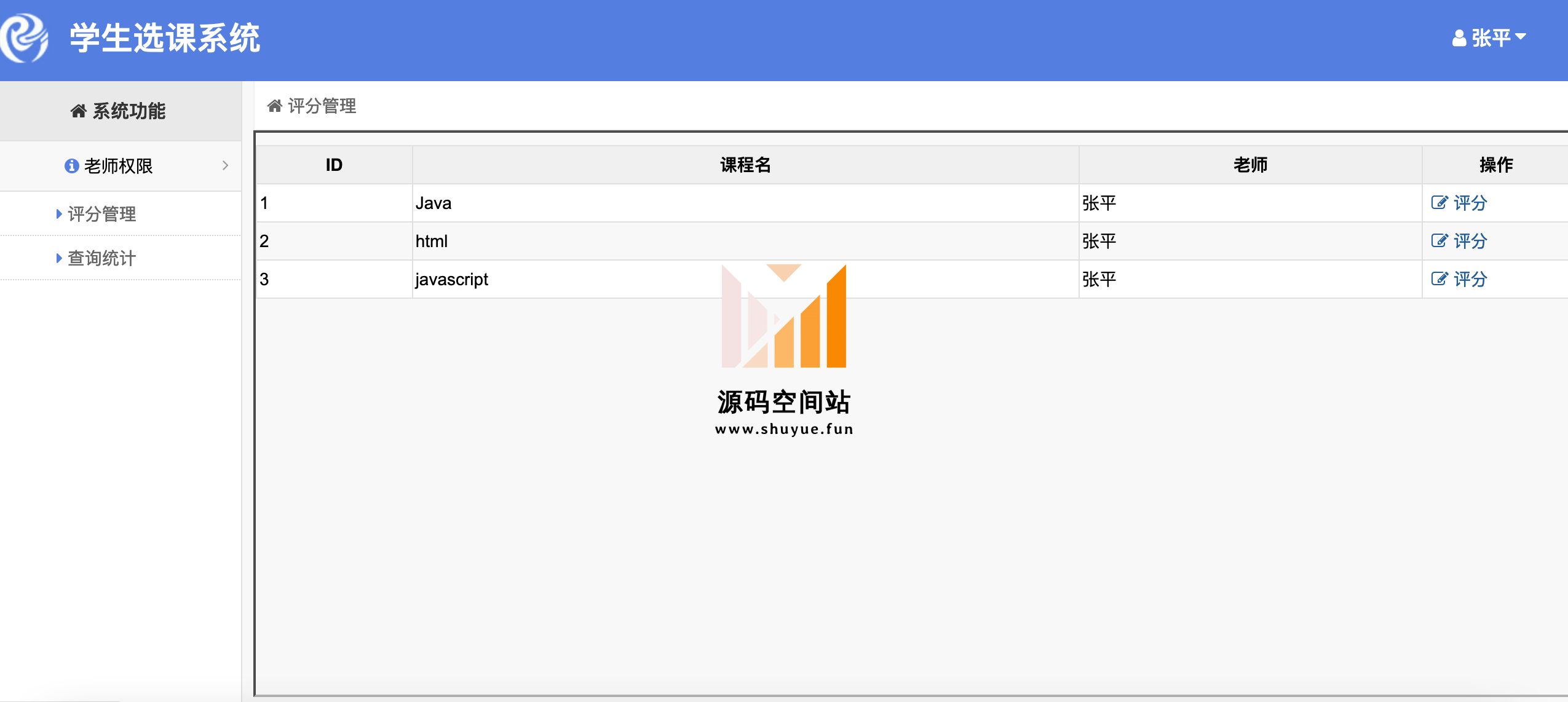This screenshot has width=1568, height=702.
Task: Click ID cell with value 2
Action: (x=334, y=241)
